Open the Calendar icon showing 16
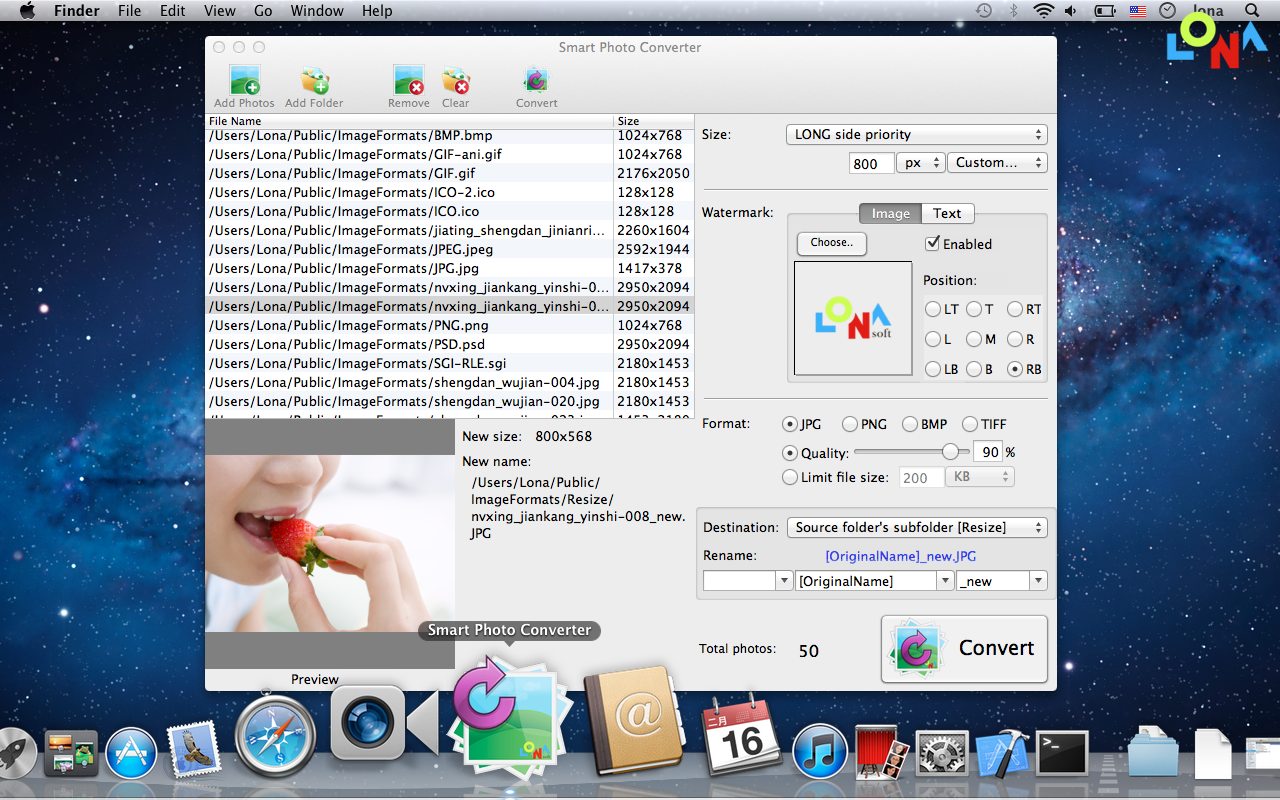Screen dimensions: 1280x800 pos(741,737)
